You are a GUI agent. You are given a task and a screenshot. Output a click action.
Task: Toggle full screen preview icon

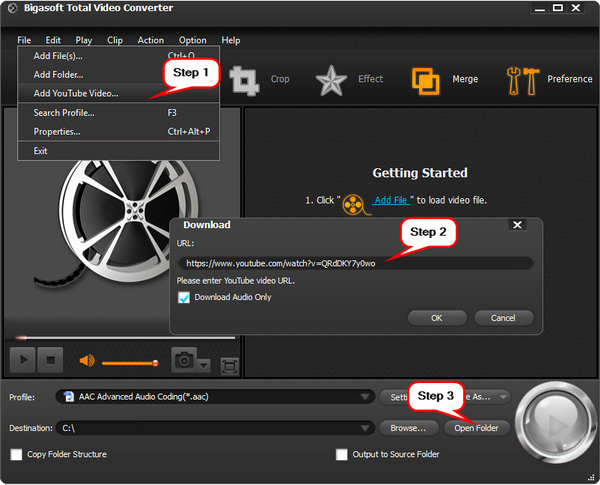tap(230, 366)
